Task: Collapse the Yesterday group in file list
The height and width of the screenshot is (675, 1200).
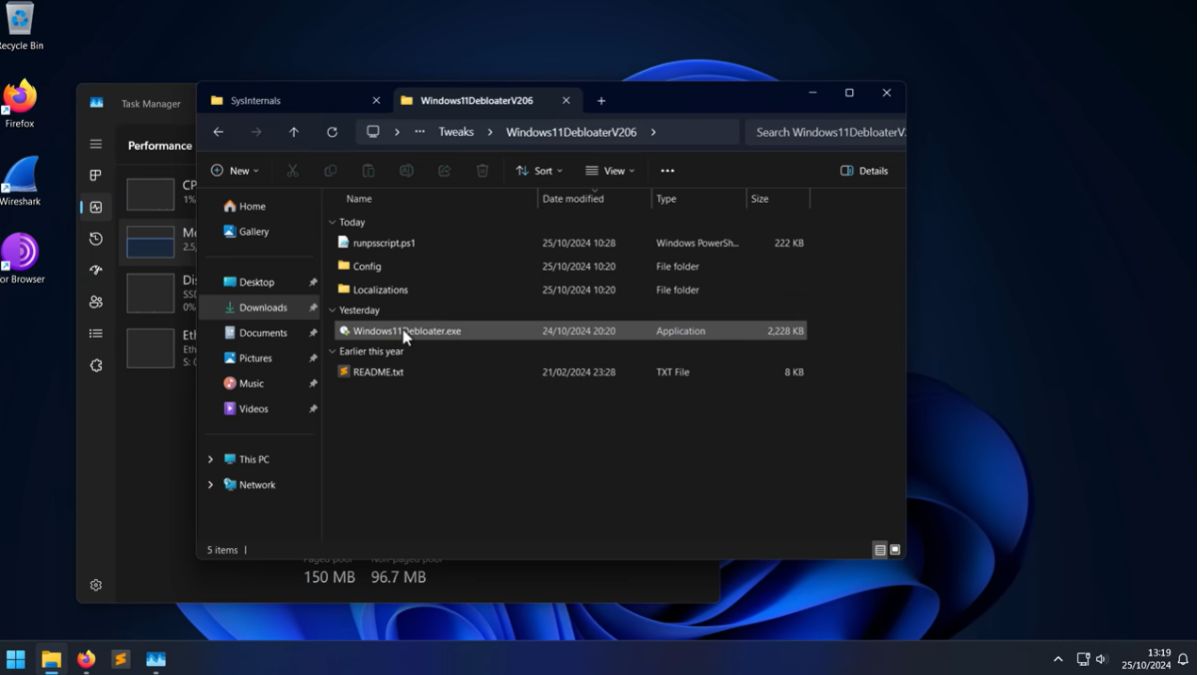Action: click(332, 310)
